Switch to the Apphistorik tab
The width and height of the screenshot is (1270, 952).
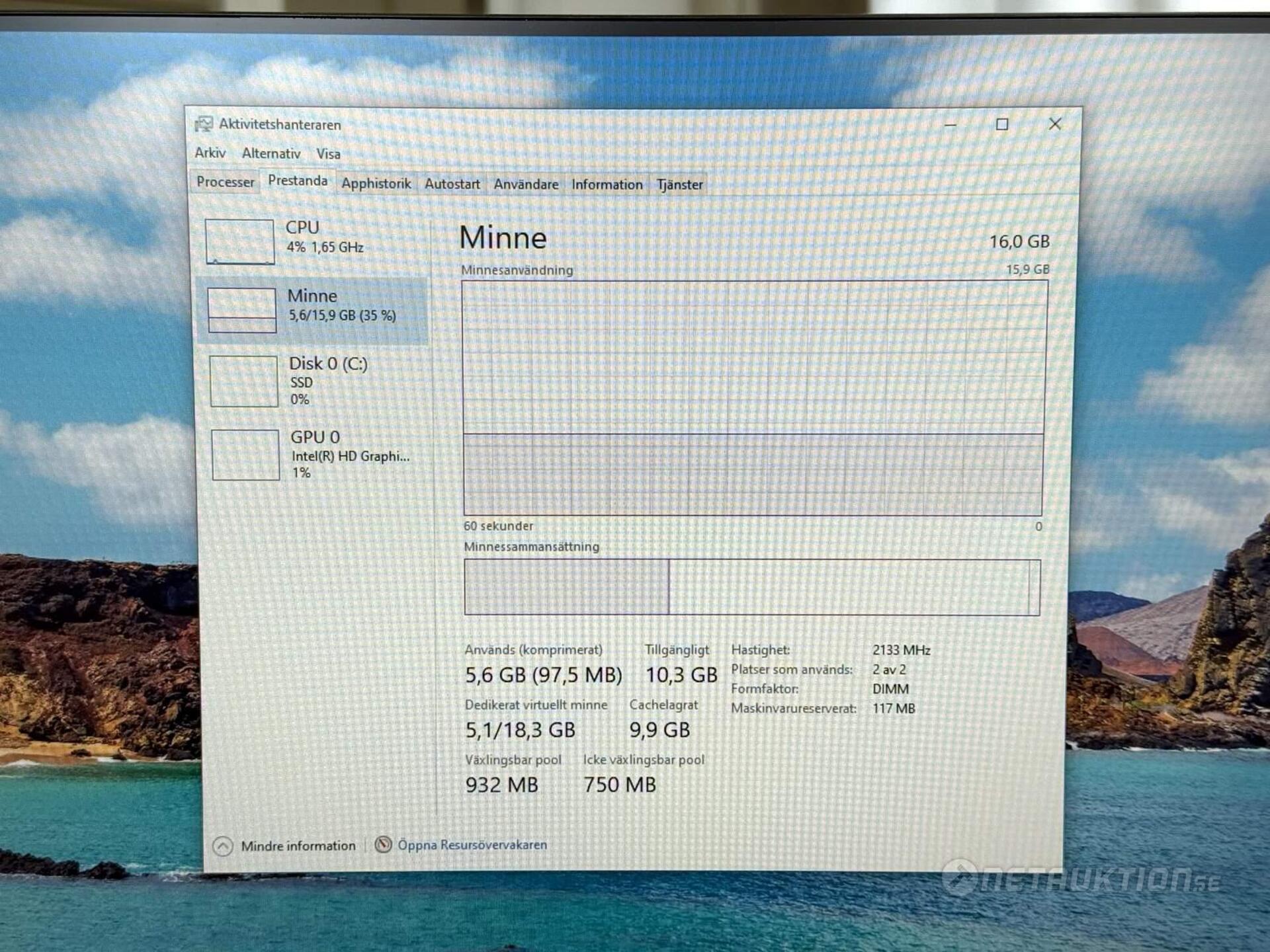click(x=376, y=184)
